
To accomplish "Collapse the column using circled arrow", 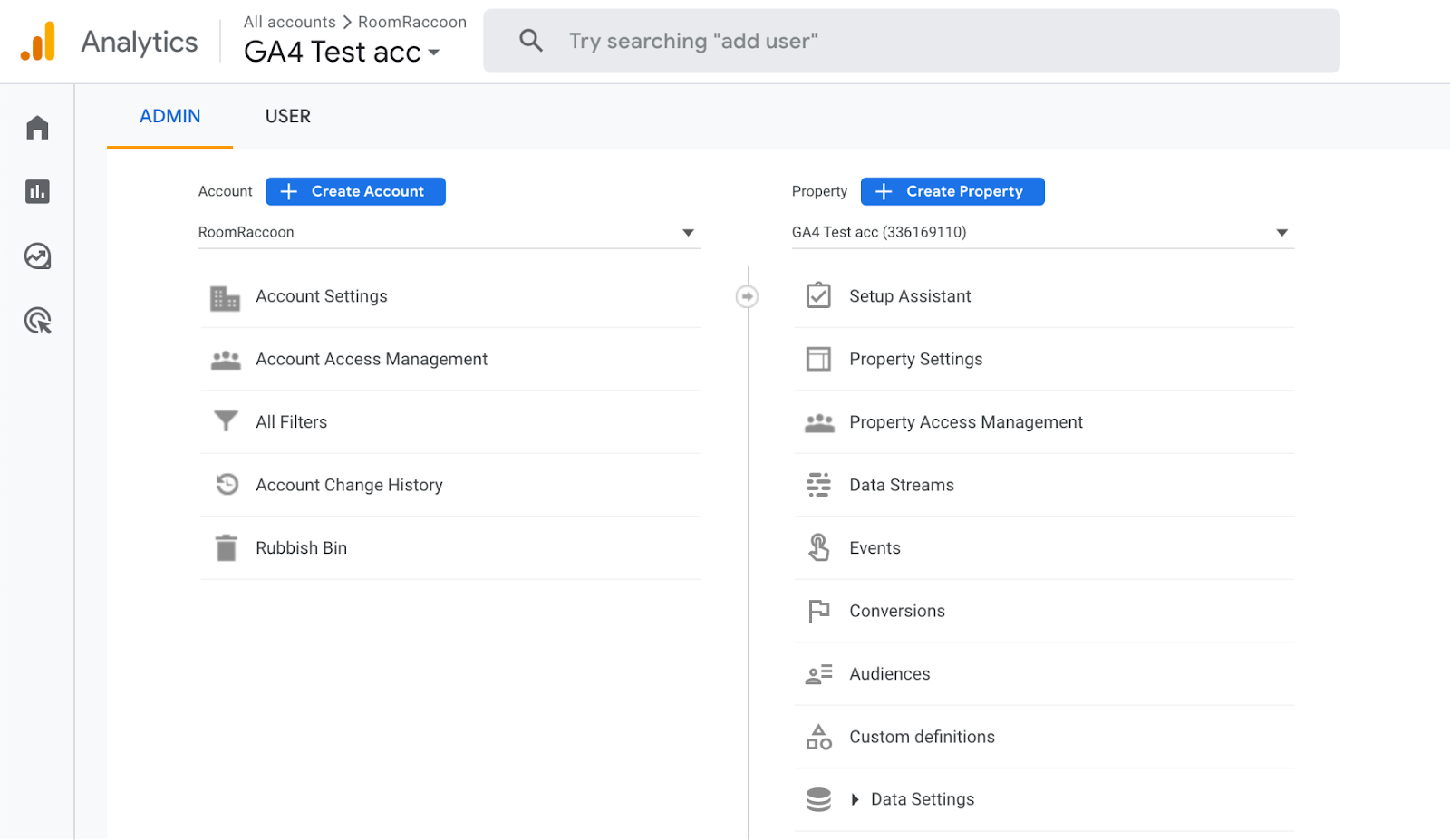I will (x=747, y=296).
